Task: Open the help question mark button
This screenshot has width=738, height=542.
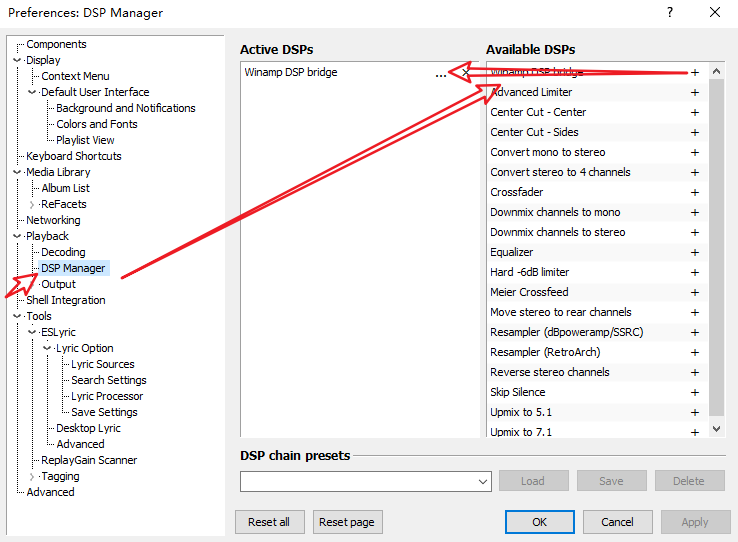Action: point(669,13)
